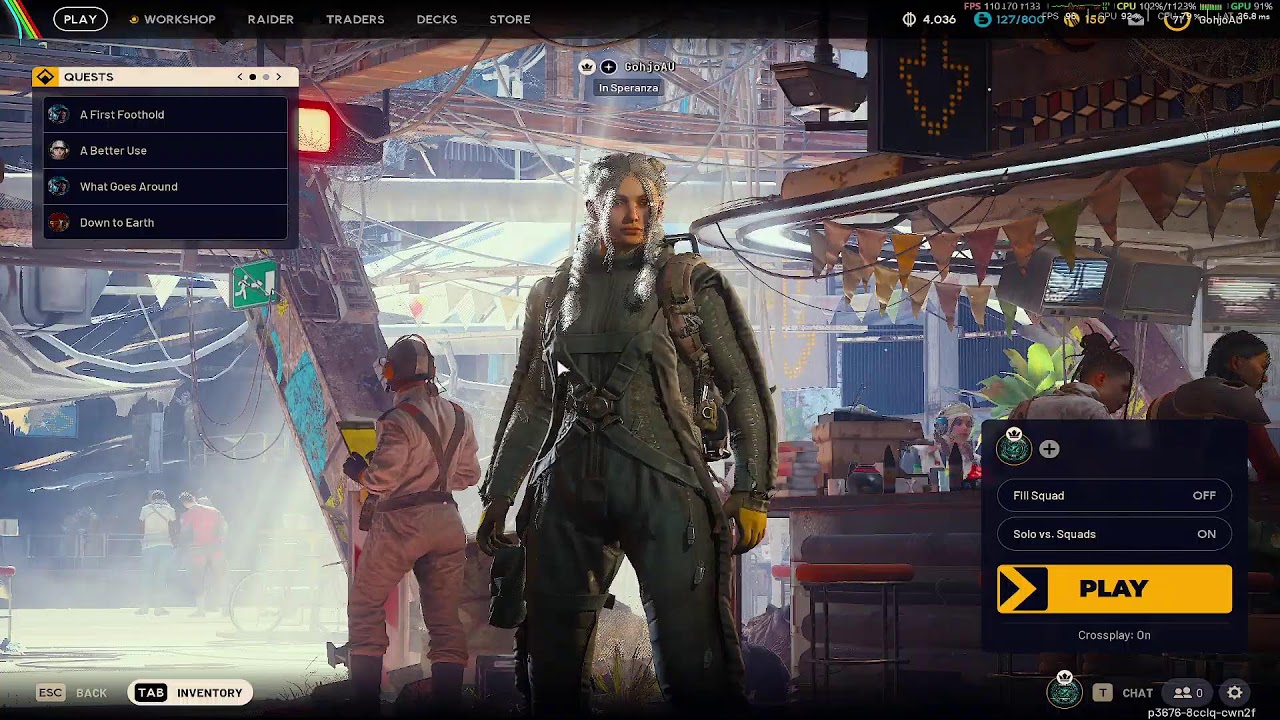Screen dimensions: 1280x720
Task: Open the mail envelope icon
Action: pos(1136,20)
